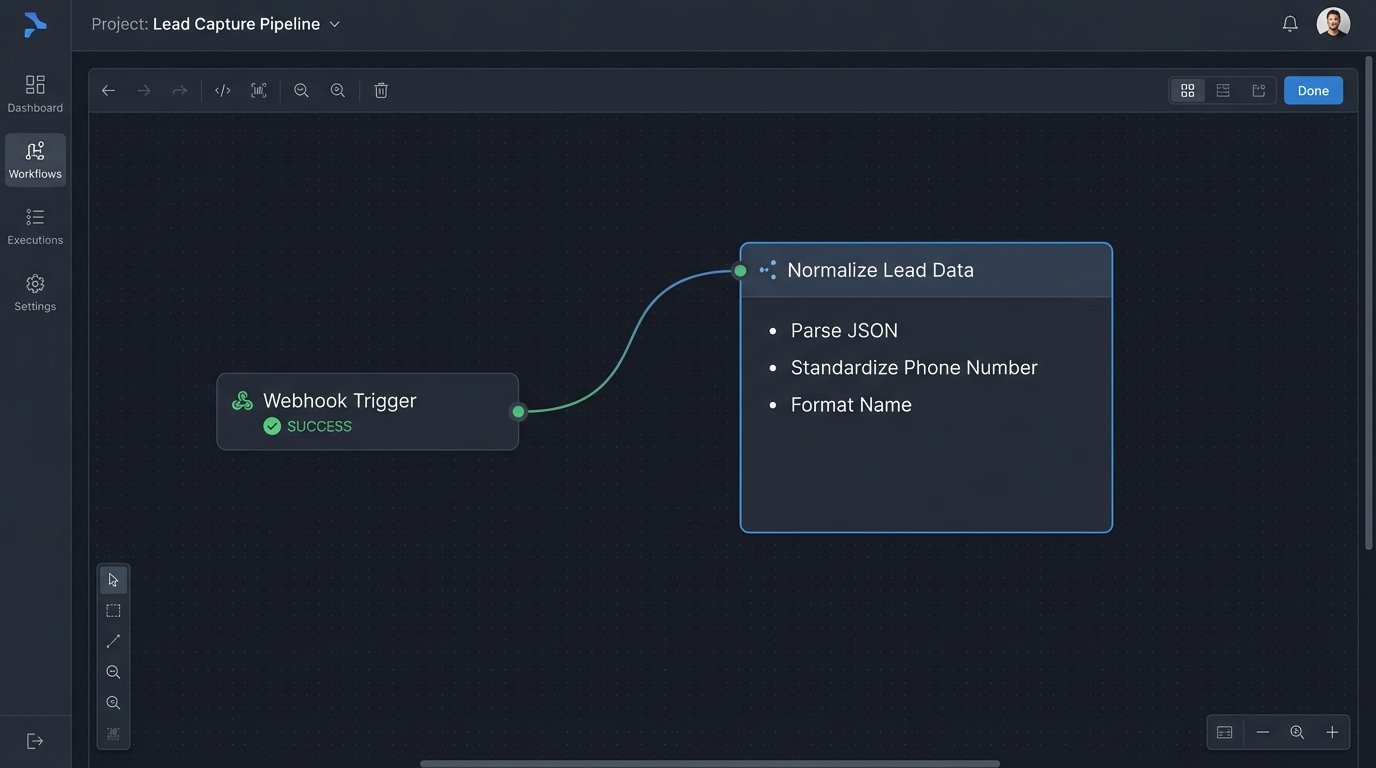The width and height of the screenshot is (1376, 768).
Task: Select the pointer tool in the canvas toolbar
Action: (113, 579)
